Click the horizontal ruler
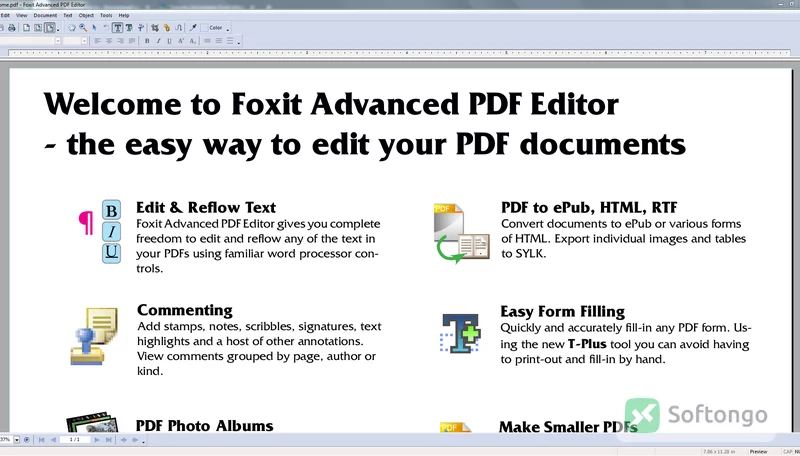 pos(399,53)
